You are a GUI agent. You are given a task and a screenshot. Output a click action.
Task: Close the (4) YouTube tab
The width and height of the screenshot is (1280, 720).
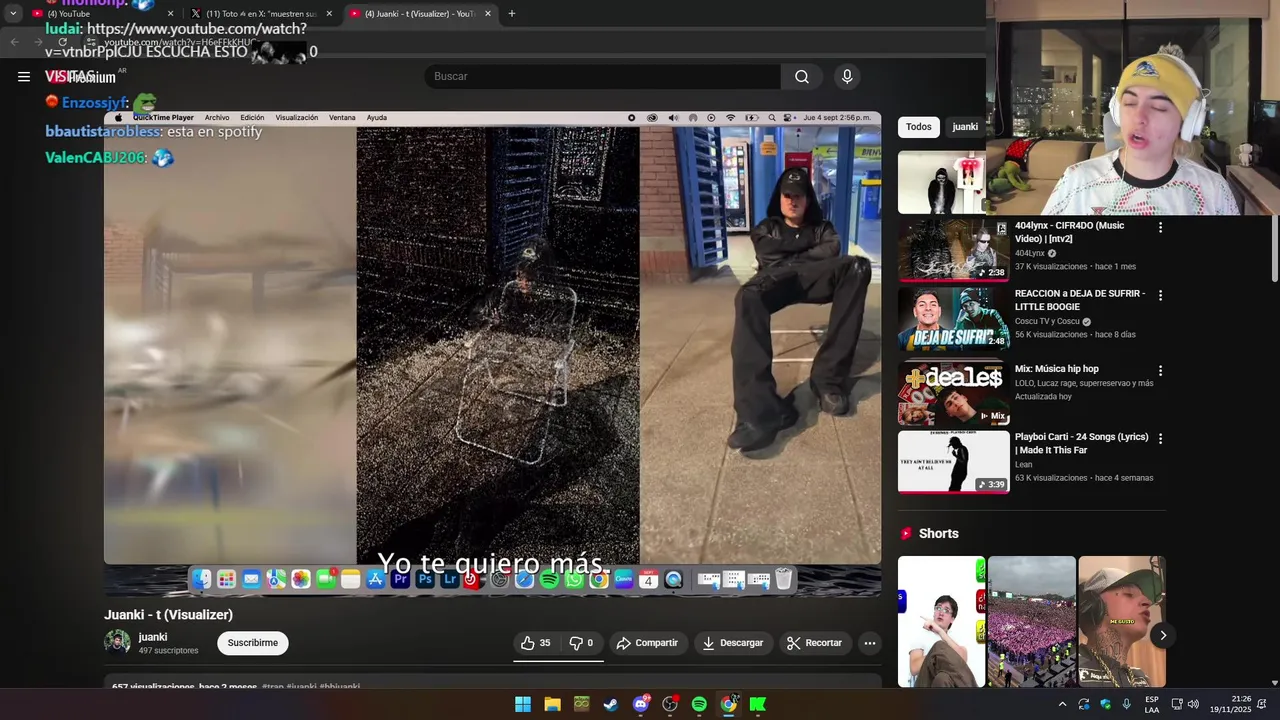[170, 13]
